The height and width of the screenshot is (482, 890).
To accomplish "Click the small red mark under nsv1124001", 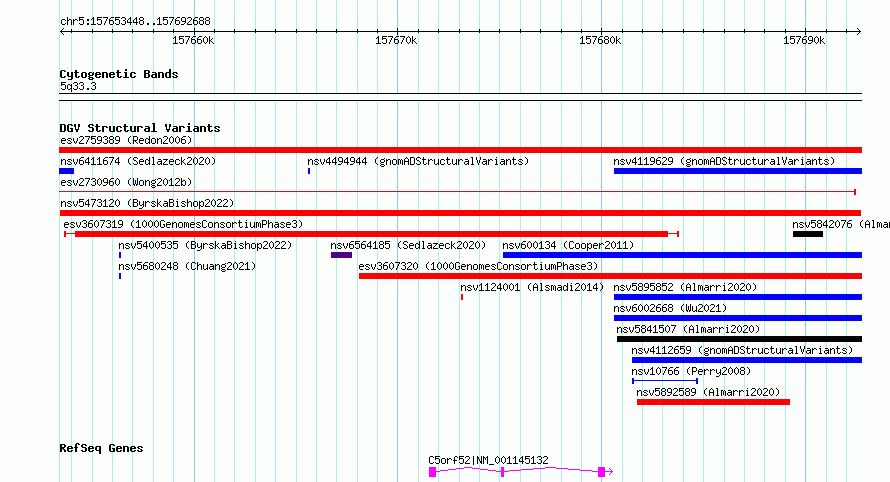I will pyautogui.click(x=462, y=297).
